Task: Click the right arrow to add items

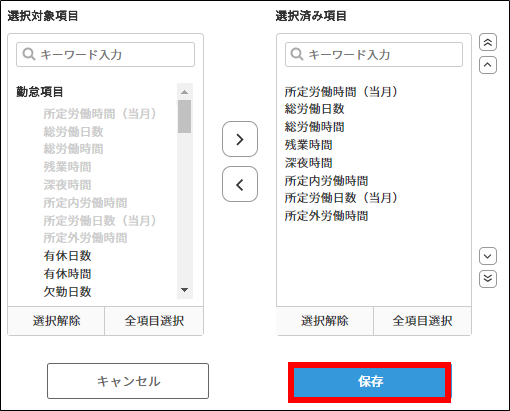Action: (240, 139)
